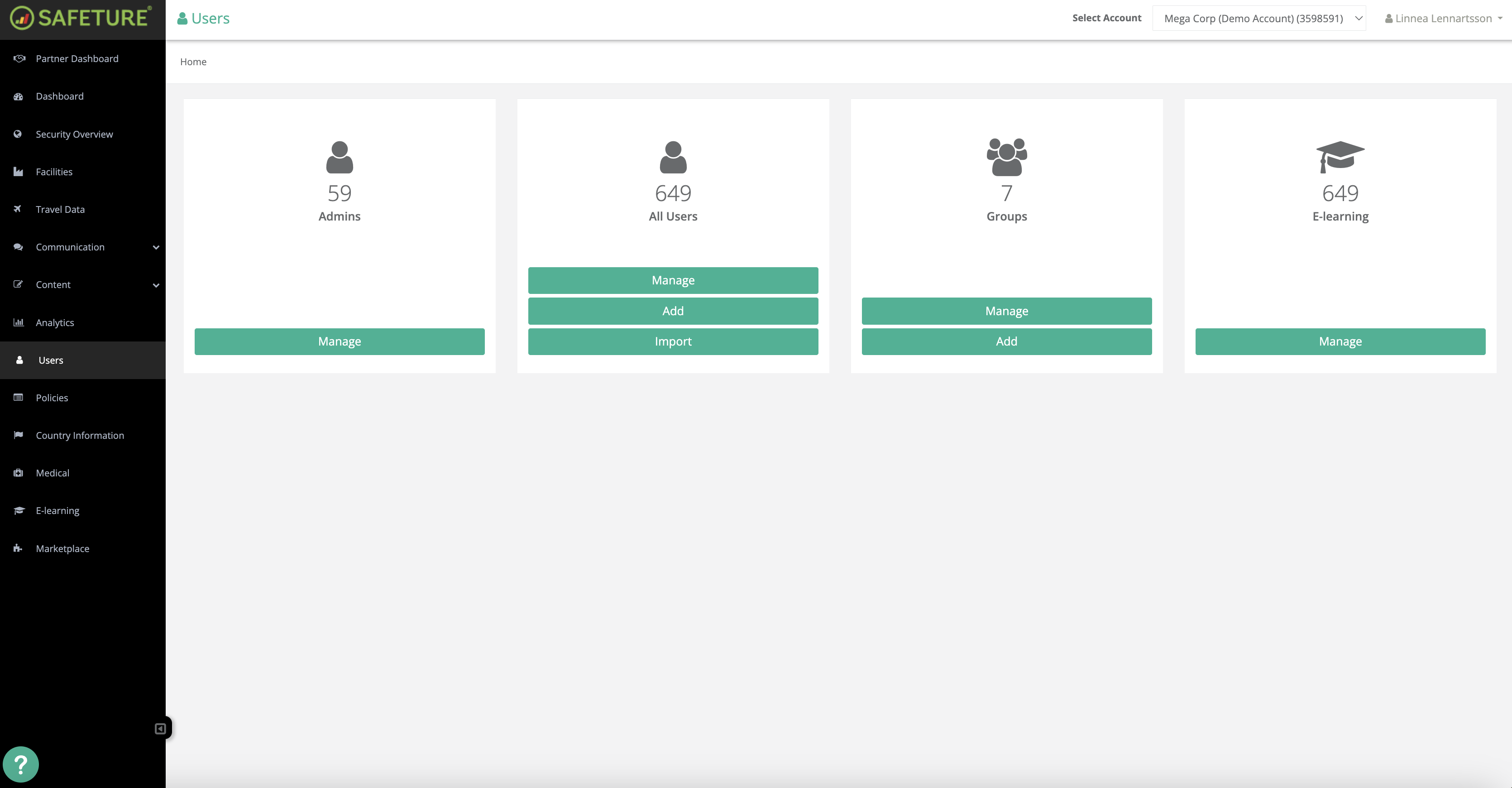The image size is (1512, 788).
Task: Open the Medical section icon
Action: [x=18, y=473]
